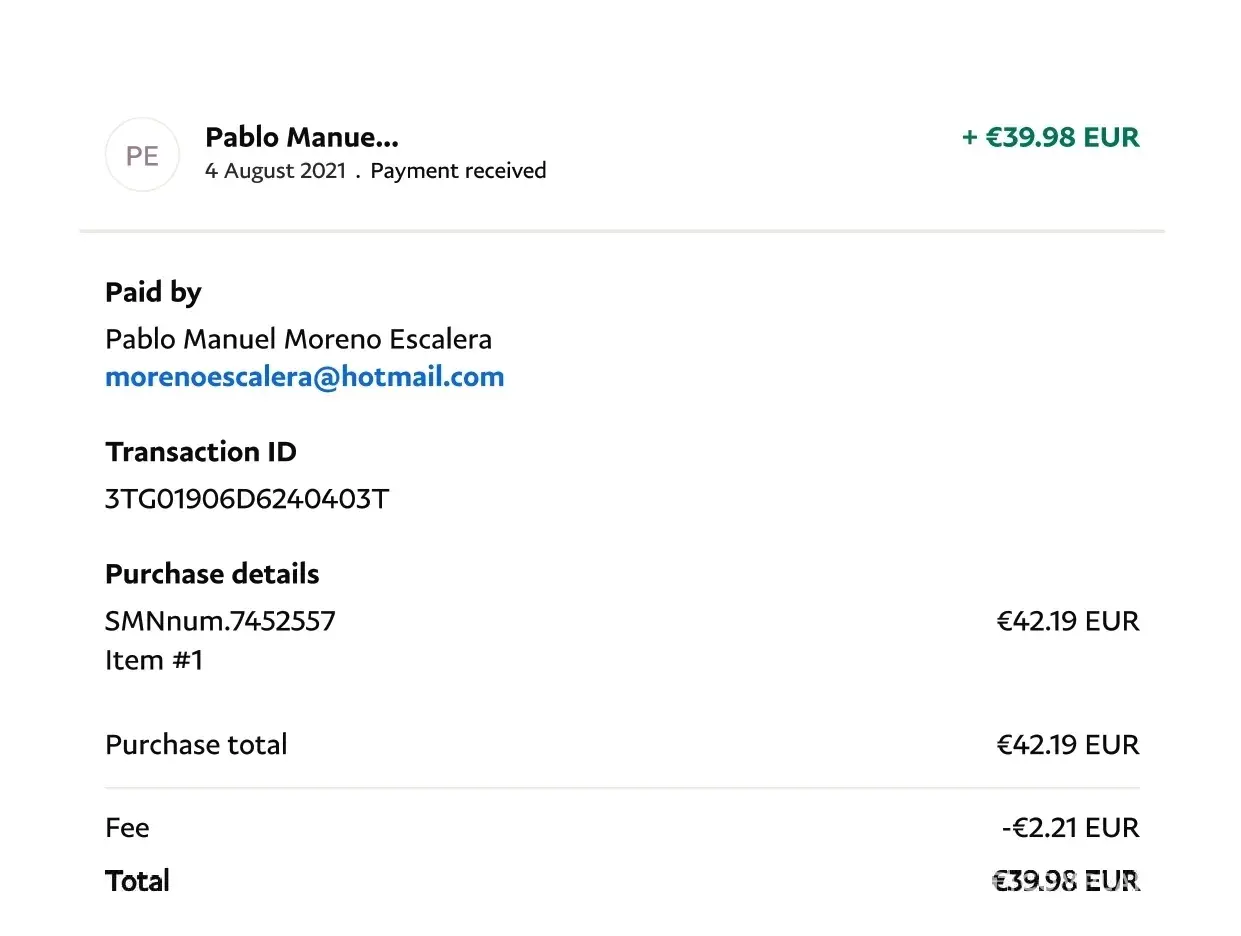Image resolution: width=1241 pixels, height=936 pixels.
Task: Click the Purchase total label
Action: (196, 745)
